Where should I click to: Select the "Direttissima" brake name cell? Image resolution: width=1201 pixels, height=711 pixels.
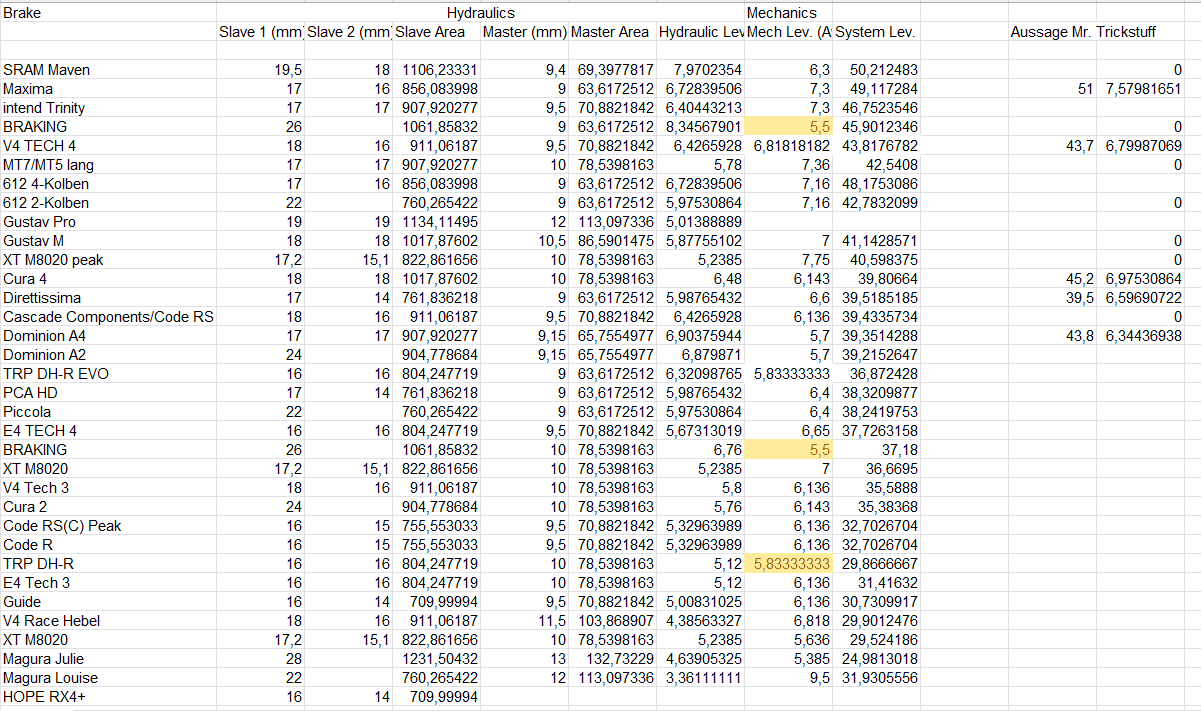click(x=42, y=298)
